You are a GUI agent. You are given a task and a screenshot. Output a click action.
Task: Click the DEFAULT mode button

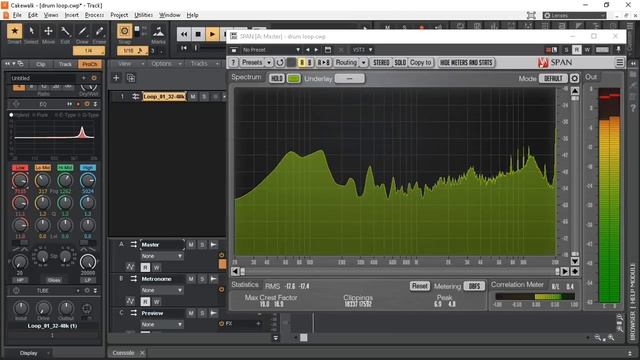point(553,78)
